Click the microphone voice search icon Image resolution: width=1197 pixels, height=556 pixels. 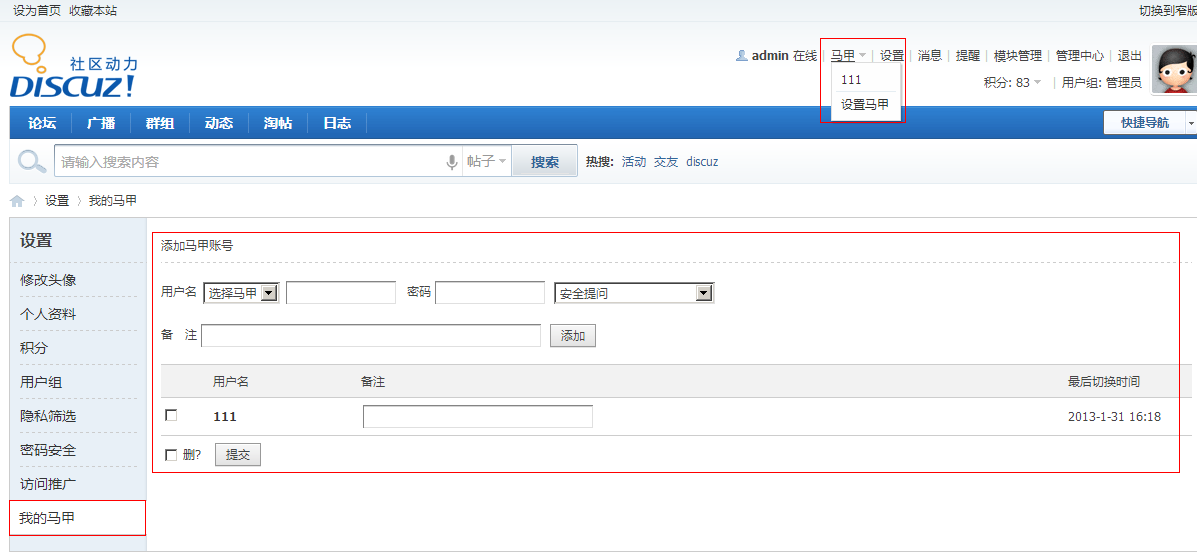tap(452, 162)
